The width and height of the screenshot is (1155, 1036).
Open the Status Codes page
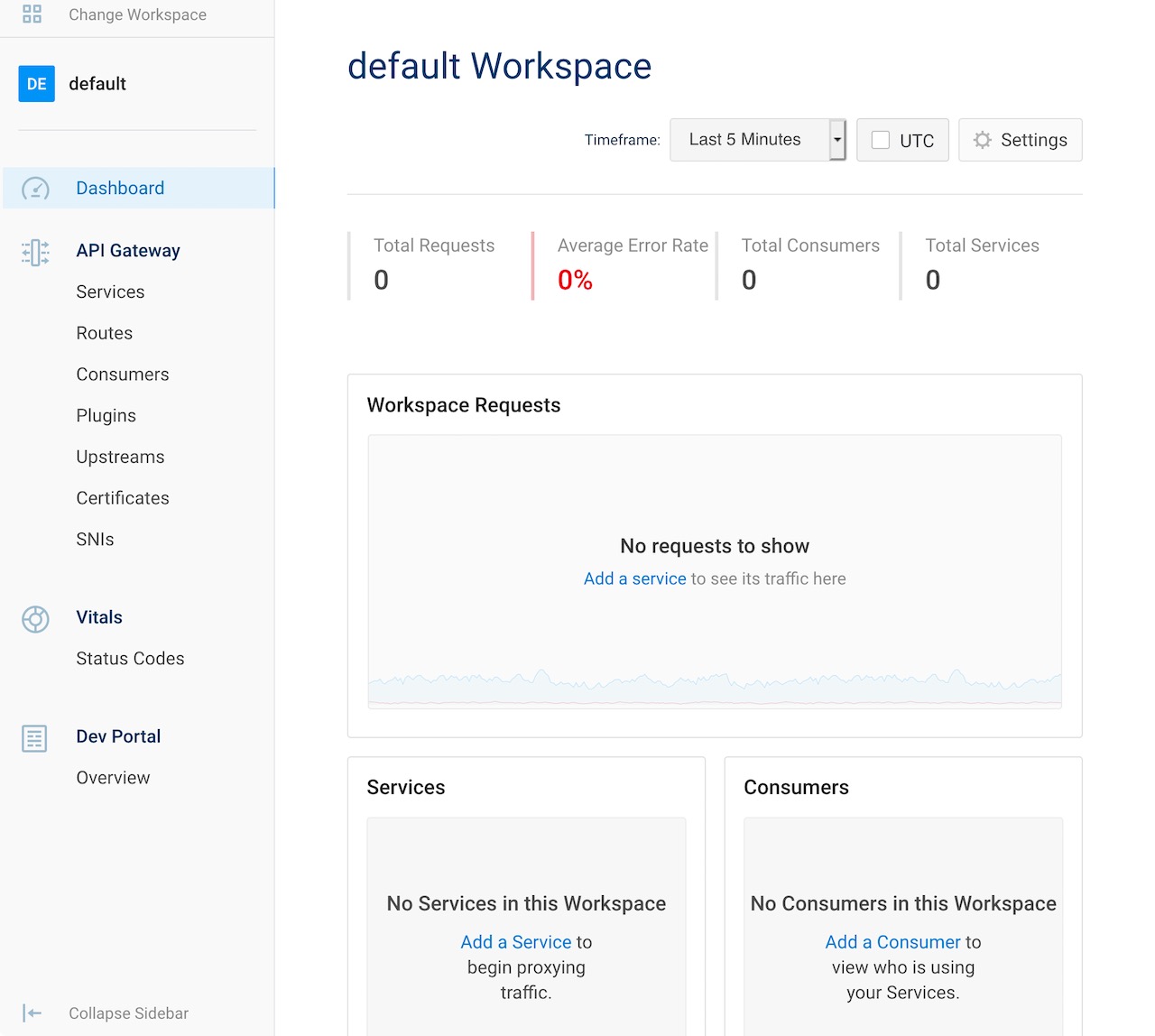[x=130, y=659]
